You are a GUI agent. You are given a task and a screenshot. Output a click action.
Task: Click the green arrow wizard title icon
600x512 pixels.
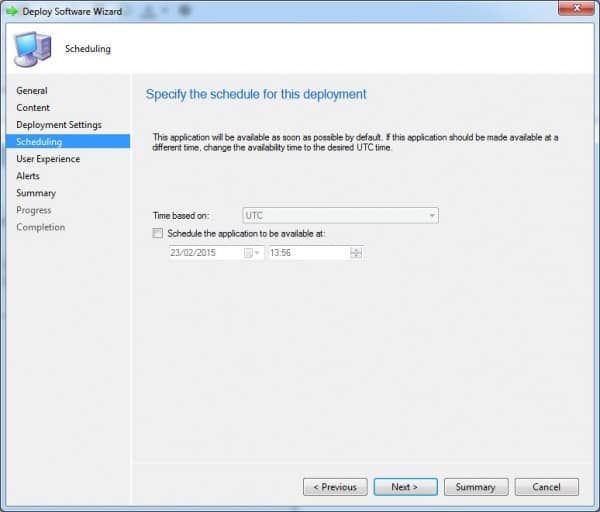coord(12,11)
